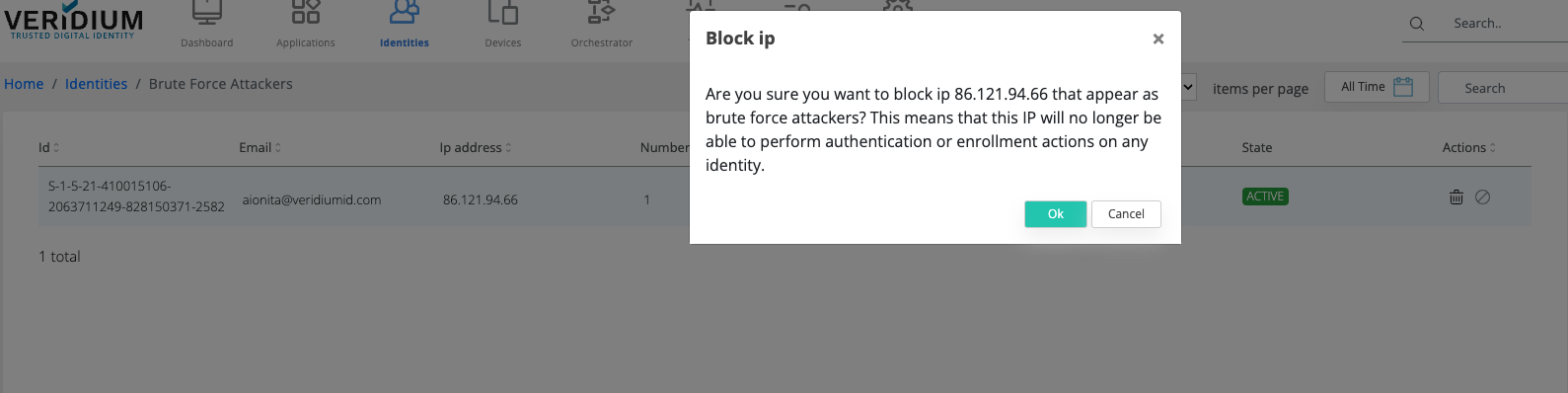Follow the Home breadcrumb link
The height and width of the screenshot is (393, 1568).
24,84
